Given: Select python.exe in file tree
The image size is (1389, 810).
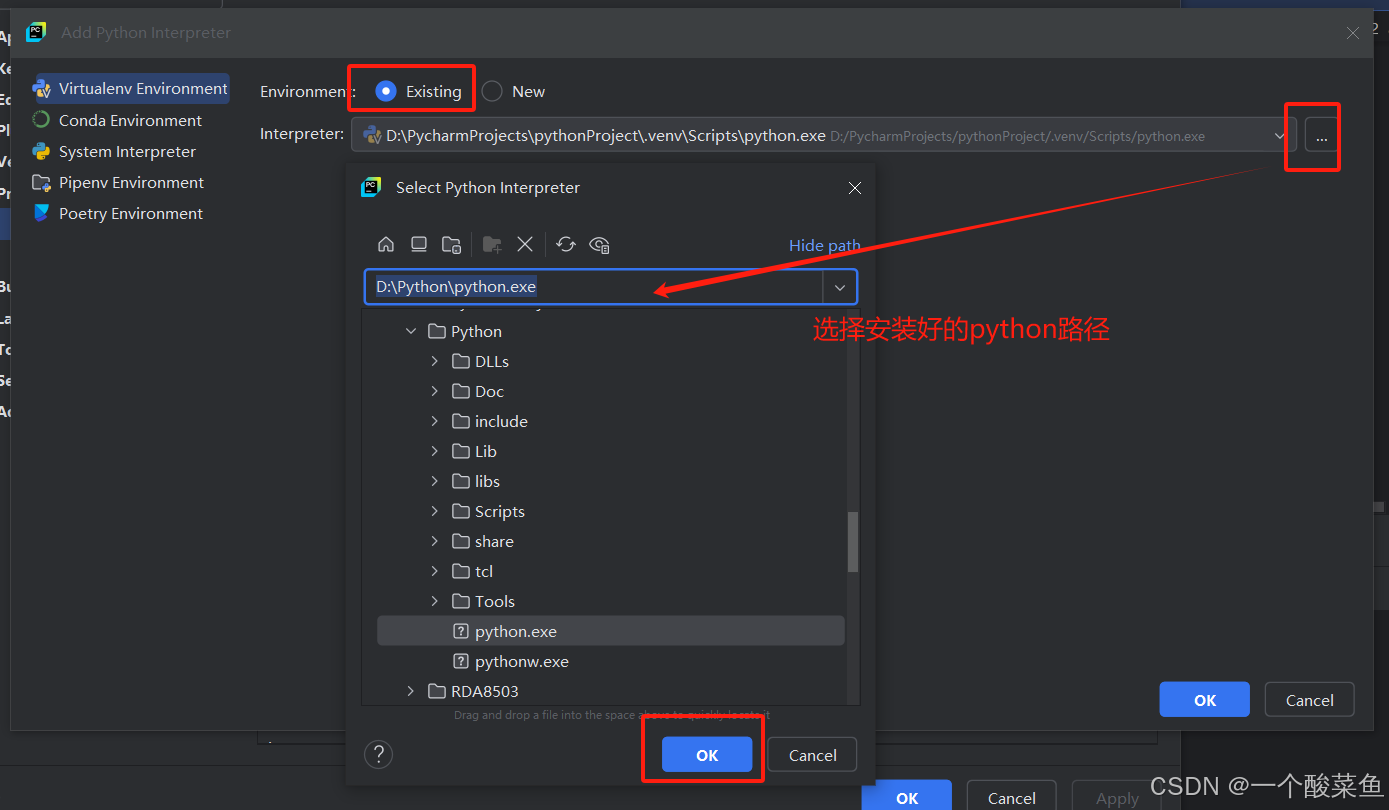Looking at the screenshot, I should pyautogui.click(x=611, y=631).
